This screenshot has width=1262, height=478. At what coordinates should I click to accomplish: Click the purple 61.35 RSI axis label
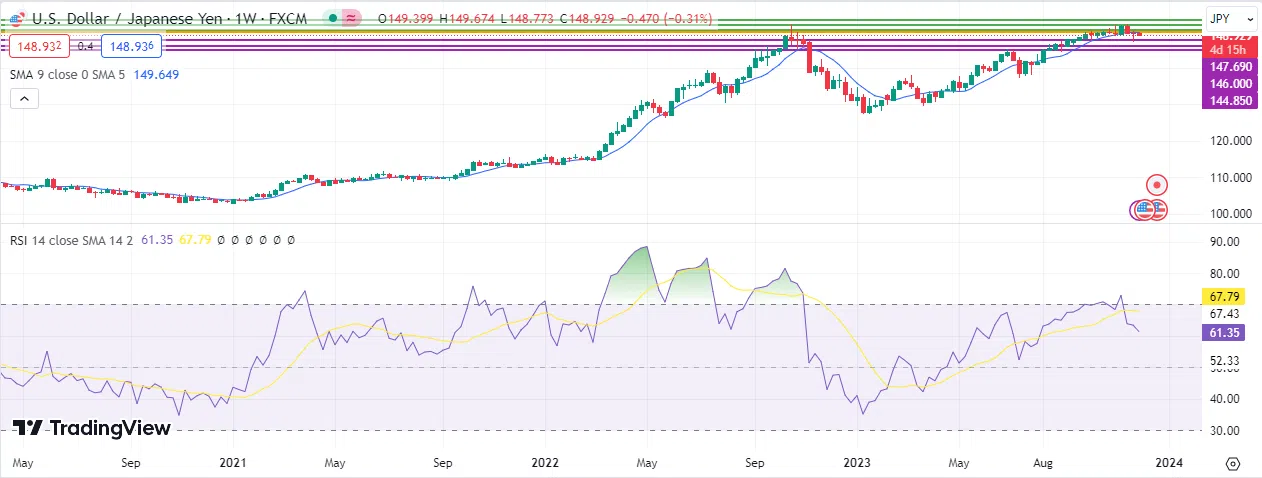(1230, 331)
